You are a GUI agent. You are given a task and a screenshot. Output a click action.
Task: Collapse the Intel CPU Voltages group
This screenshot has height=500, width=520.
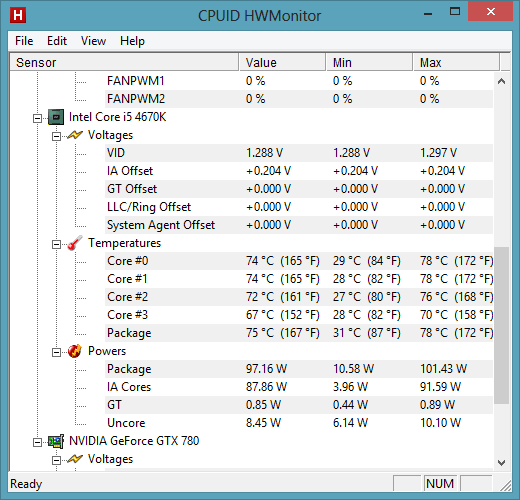57,136
